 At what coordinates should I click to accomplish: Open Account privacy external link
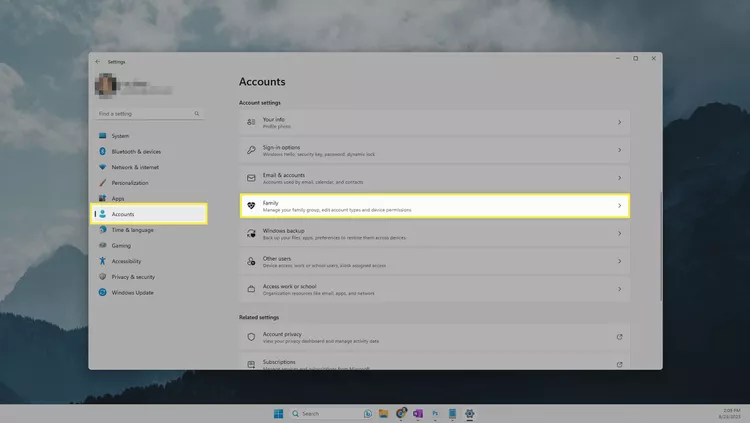tap(619, 337)
